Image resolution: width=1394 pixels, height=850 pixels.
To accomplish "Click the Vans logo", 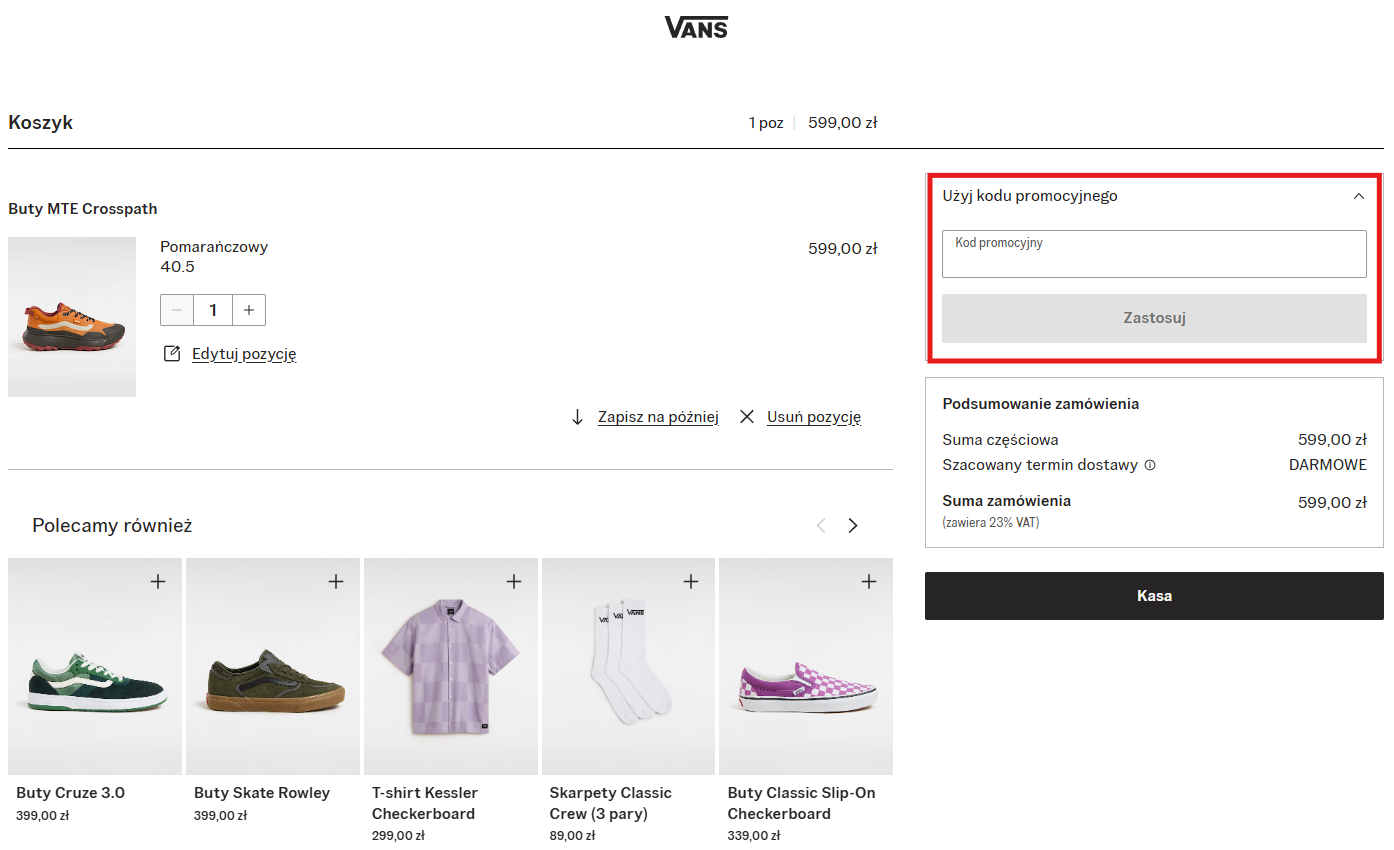I will pos(696,27).
